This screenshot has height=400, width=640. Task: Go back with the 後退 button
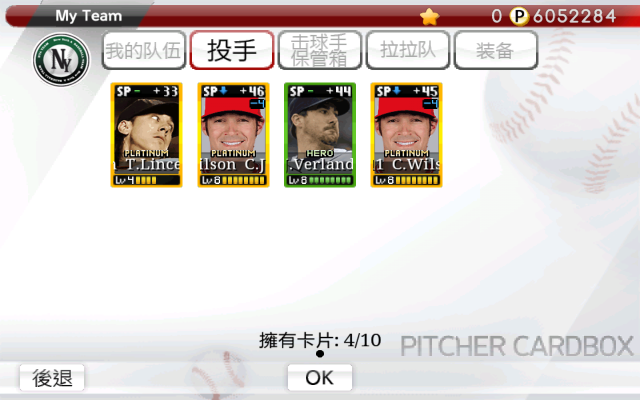point(52,378)
